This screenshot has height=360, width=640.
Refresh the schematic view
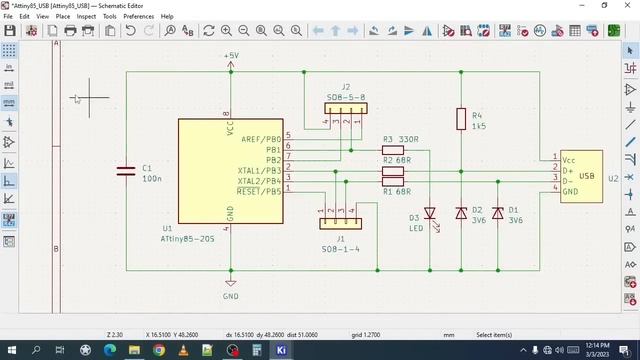[209, 31]
